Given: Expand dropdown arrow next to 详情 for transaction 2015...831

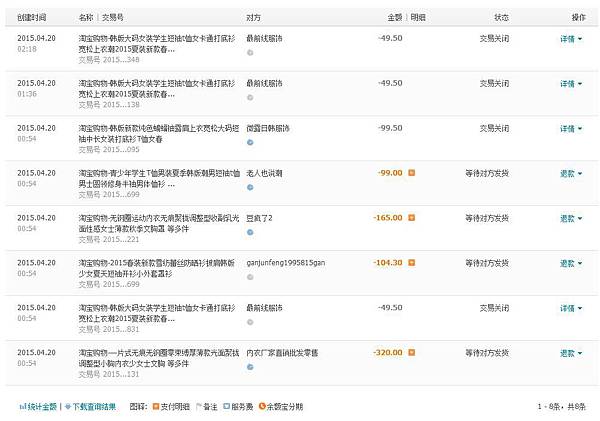Looking at the screenshot, I should pos(580,308).
